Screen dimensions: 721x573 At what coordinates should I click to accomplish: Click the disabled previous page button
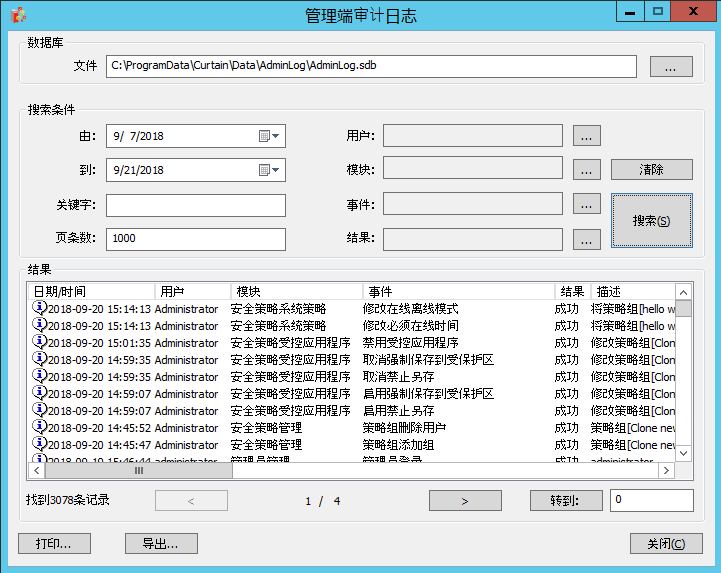click(x=191, y=500)
